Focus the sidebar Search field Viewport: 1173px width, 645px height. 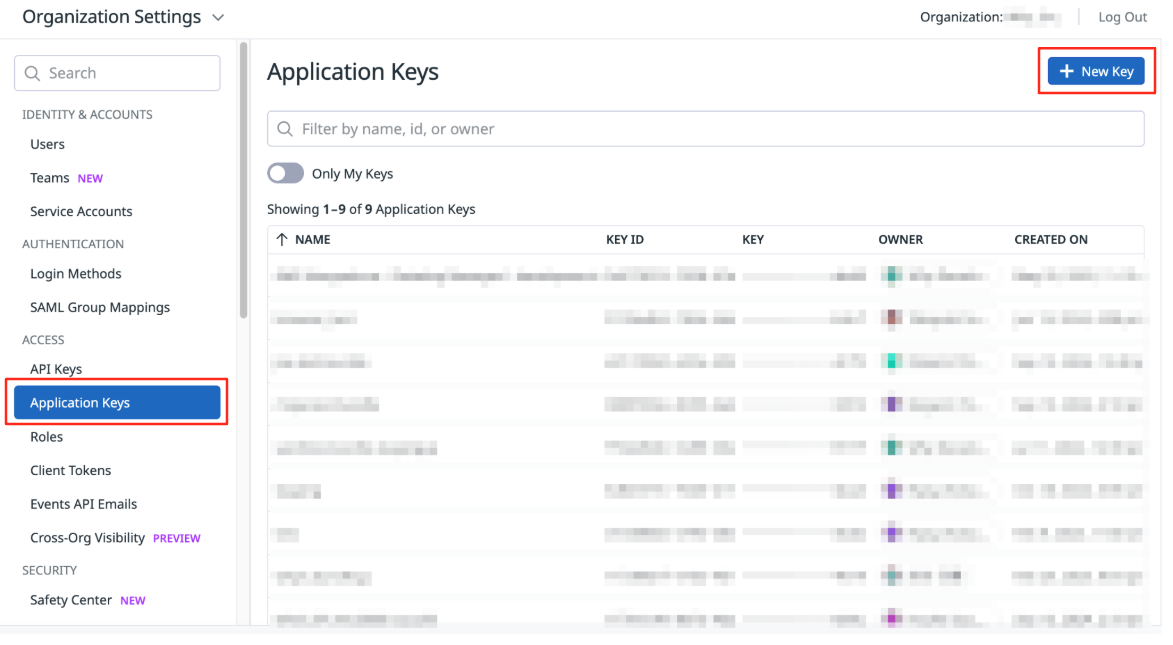[x=118, y=73]
